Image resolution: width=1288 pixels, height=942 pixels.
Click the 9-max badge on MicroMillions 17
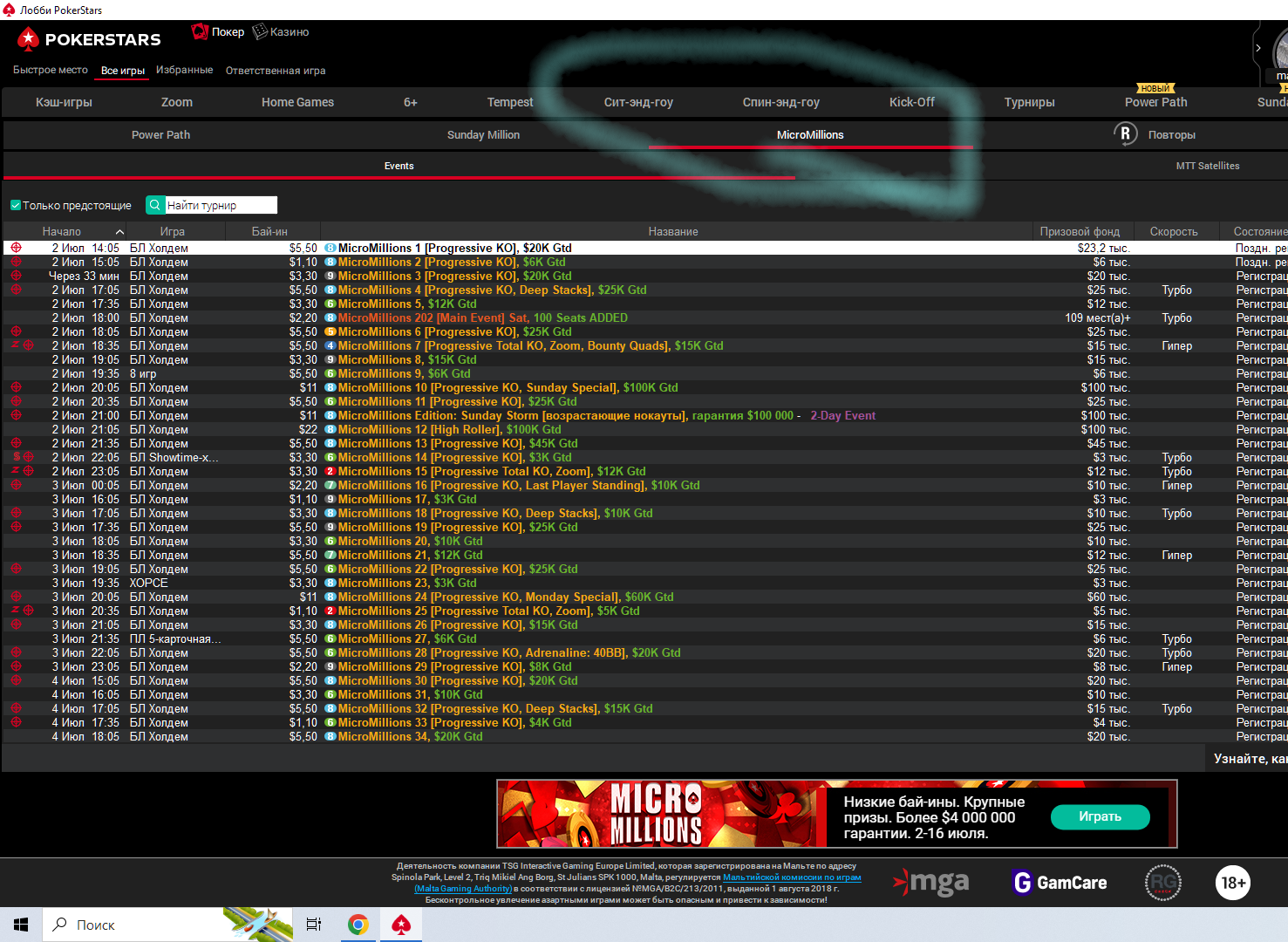point(331,500)
